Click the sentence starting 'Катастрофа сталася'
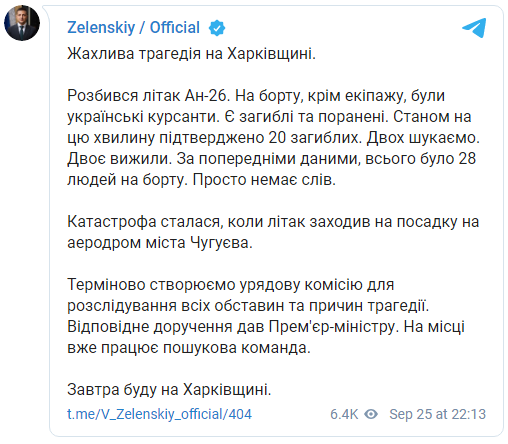 click(x=273, y=232)
